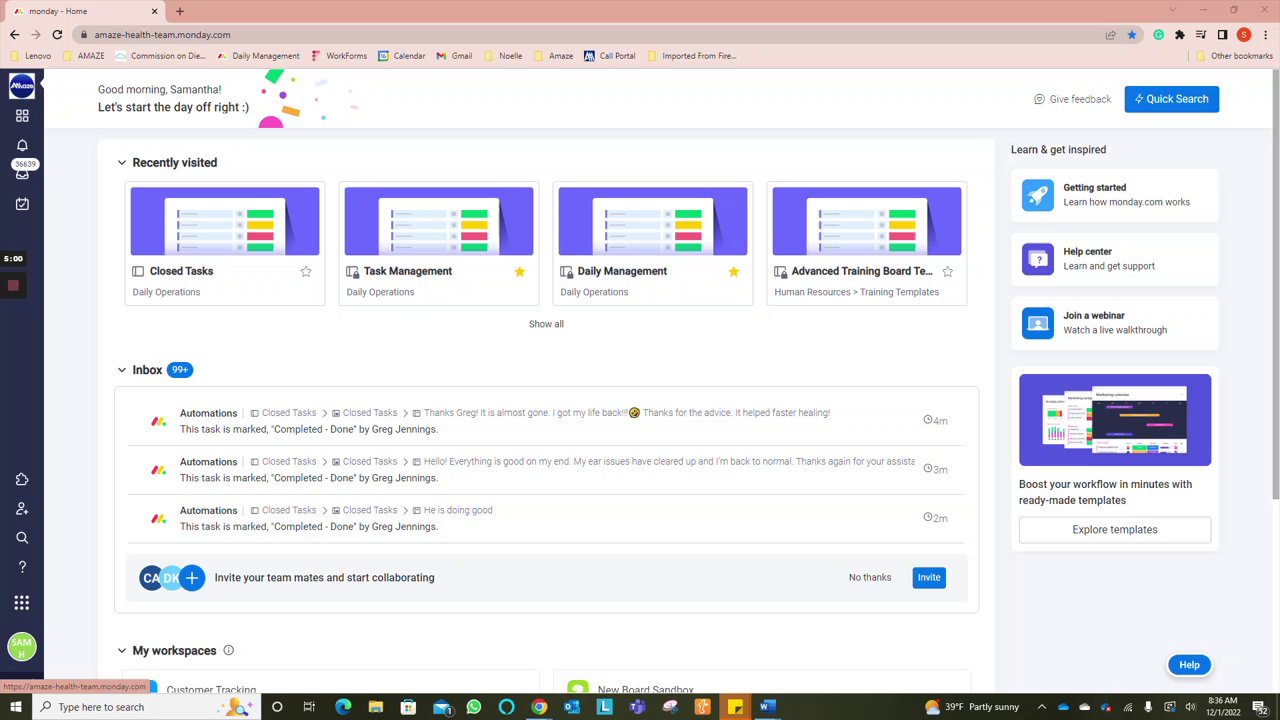Click the plus icon to add teammates
The width and height of the screenshot is (1280, 720).
coord(192,578)
